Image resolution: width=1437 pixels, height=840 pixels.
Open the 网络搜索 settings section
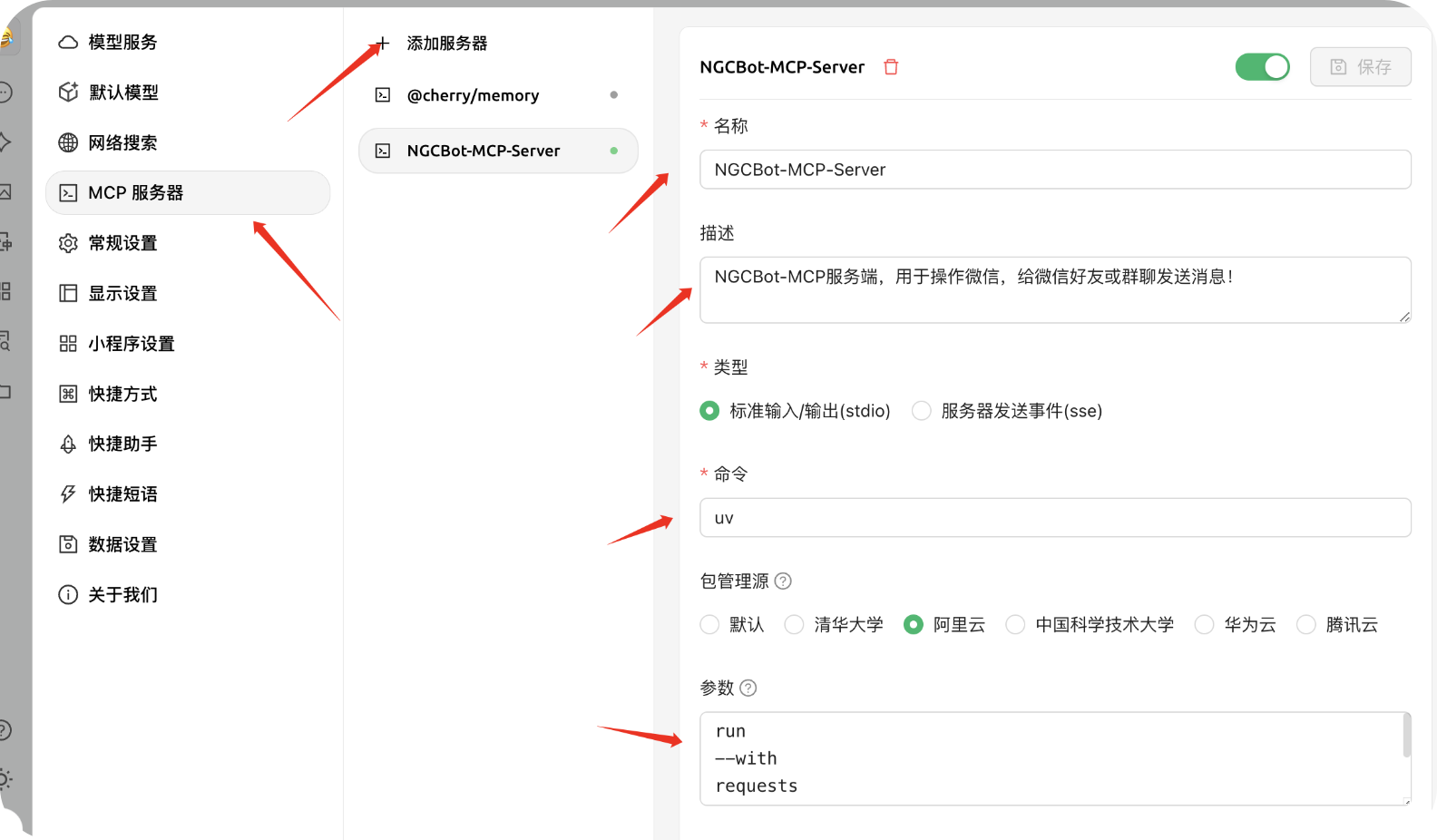[x=188, y=142]
